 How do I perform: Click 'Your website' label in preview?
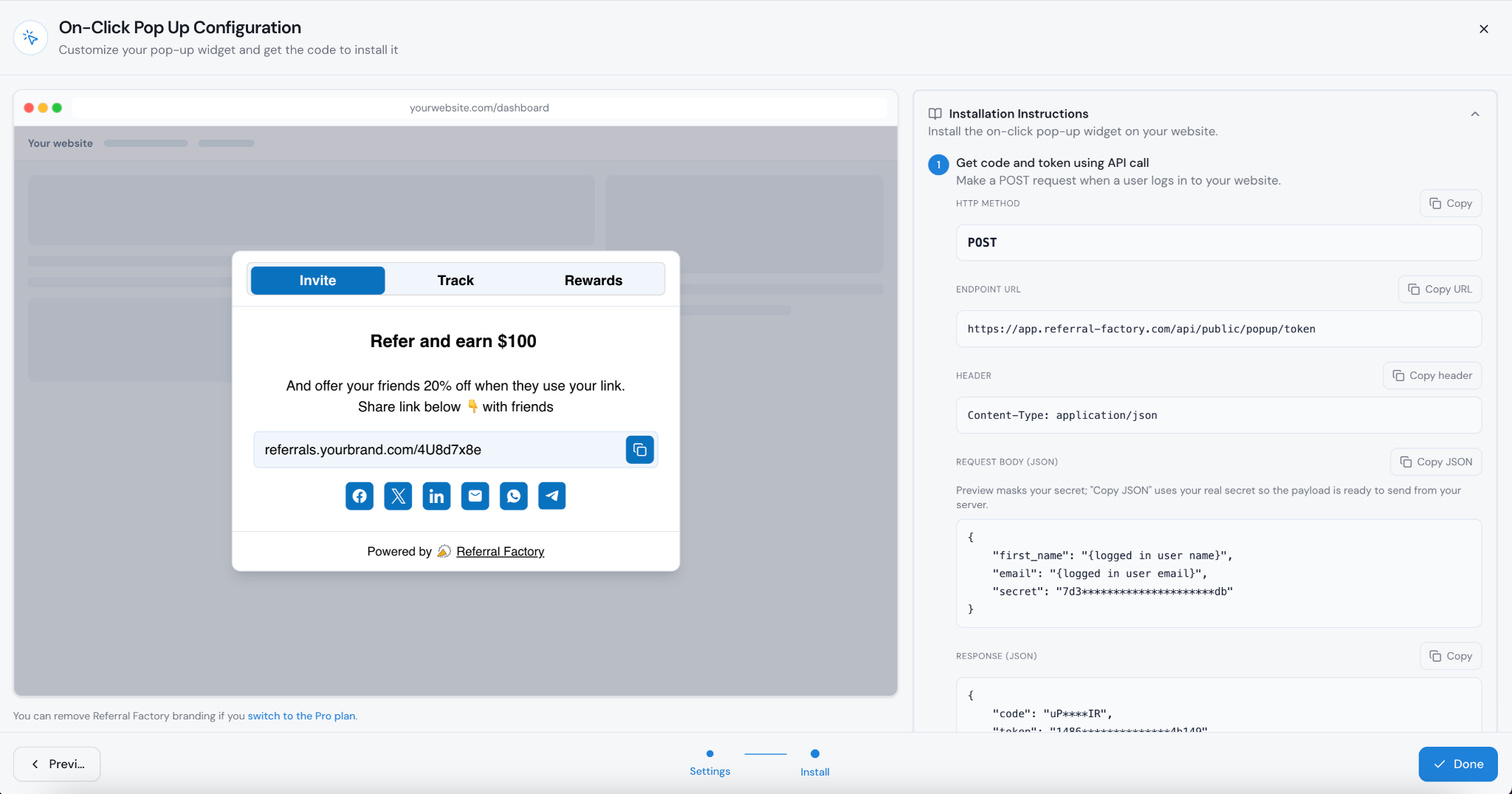tap(61, 143)
